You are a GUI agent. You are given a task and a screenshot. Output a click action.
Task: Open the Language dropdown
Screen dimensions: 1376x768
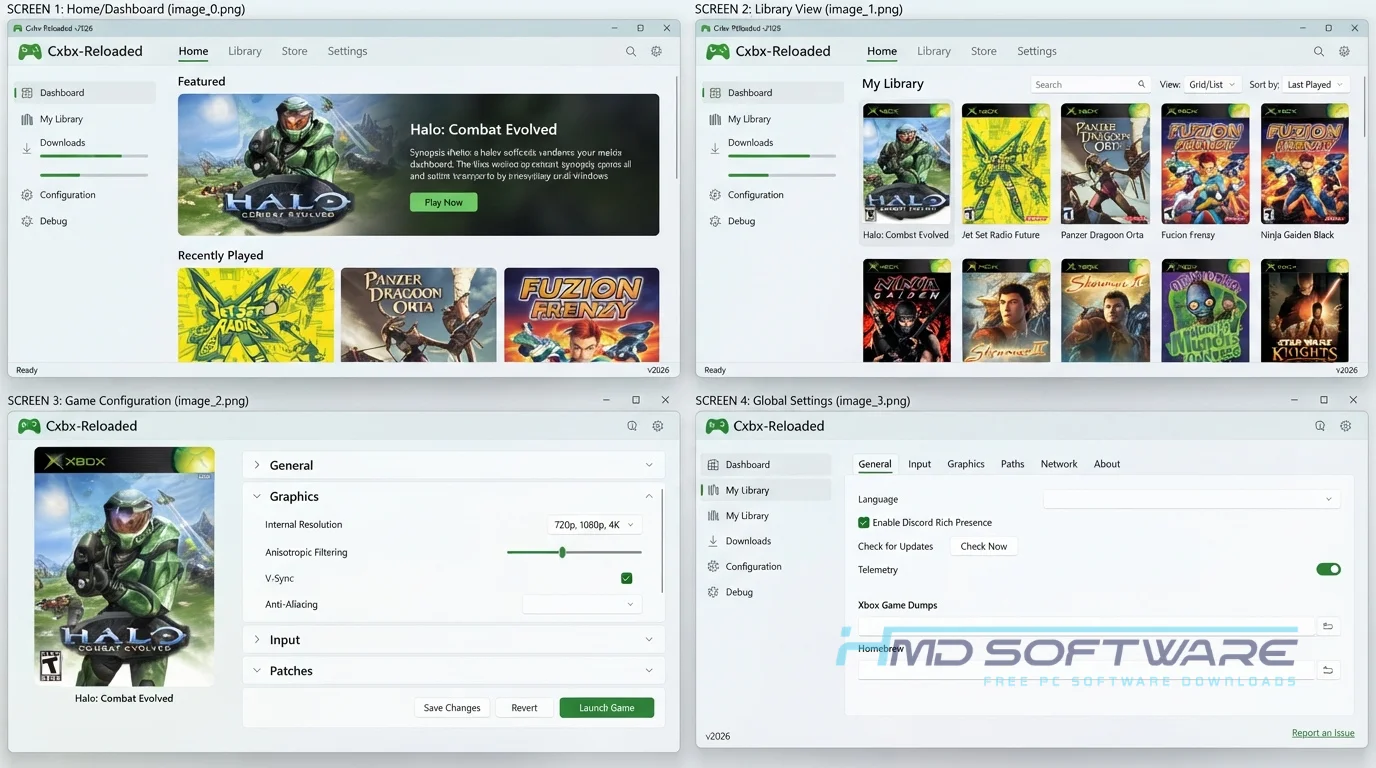pyautogui.click(x=1191, y=499)
